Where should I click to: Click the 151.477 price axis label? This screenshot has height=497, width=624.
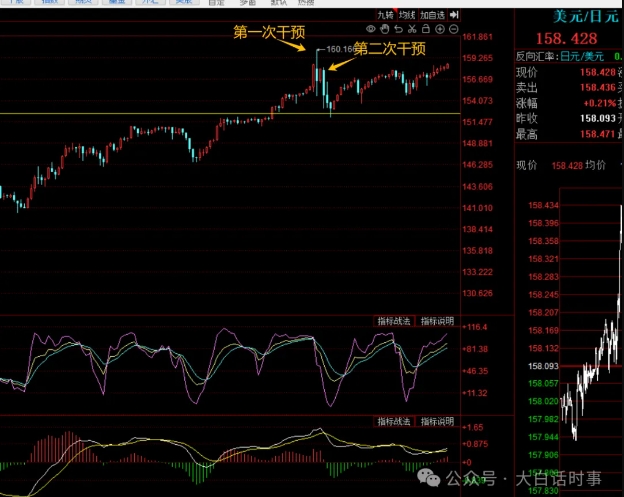(x=477, y=122)
